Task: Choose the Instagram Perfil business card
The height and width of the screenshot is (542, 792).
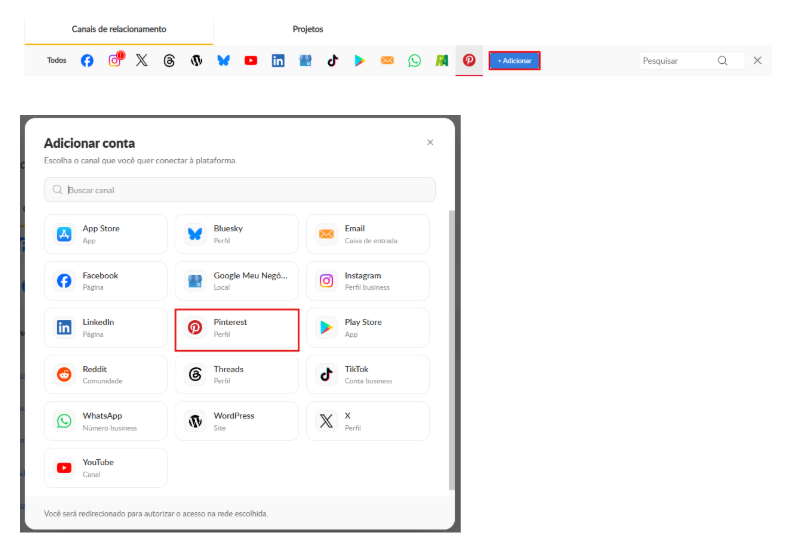Action: tap(368, 281)
